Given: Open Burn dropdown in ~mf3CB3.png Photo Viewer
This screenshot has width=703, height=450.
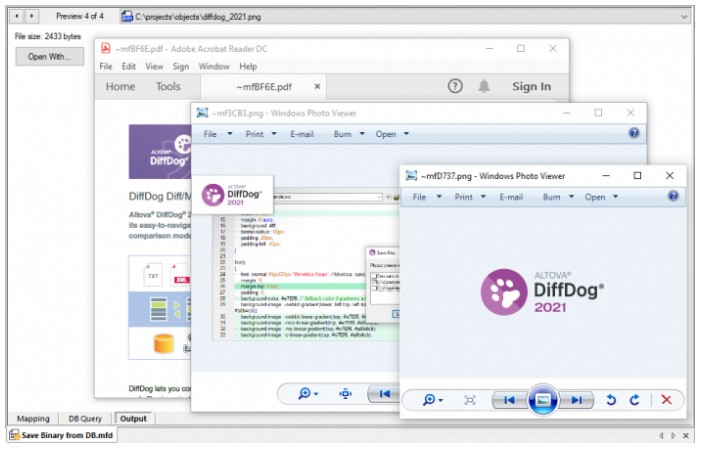Looking at the screenshot, I should (x=349, y=134).
